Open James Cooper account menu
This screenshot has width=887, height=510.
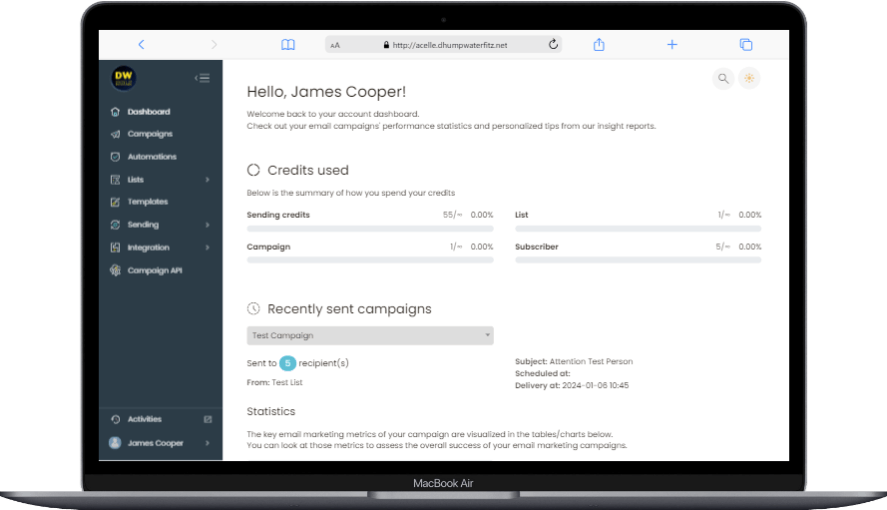tap(160, 443)
